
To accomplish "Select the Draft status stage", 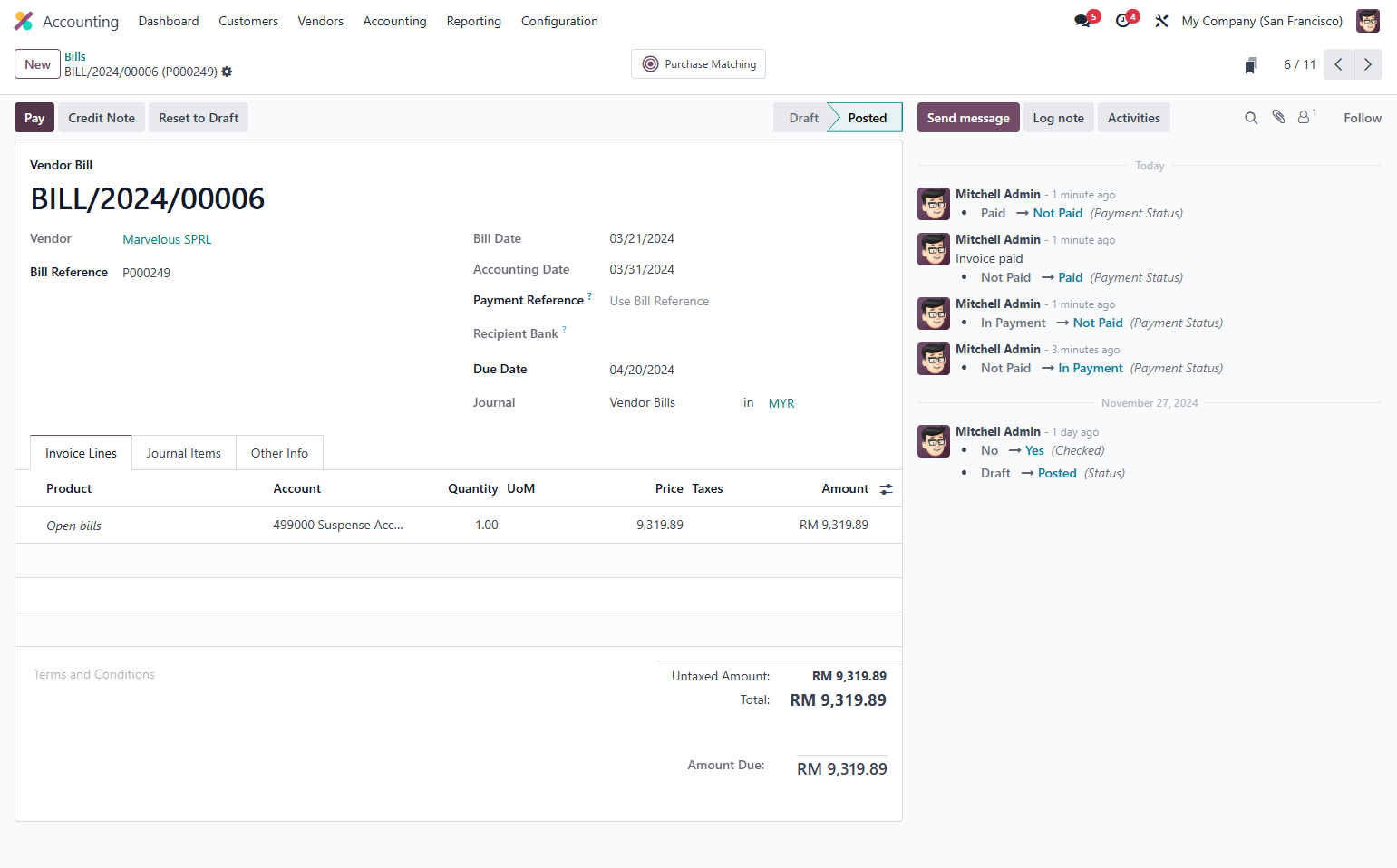I will pyautogui.click(x=803, y=118).
